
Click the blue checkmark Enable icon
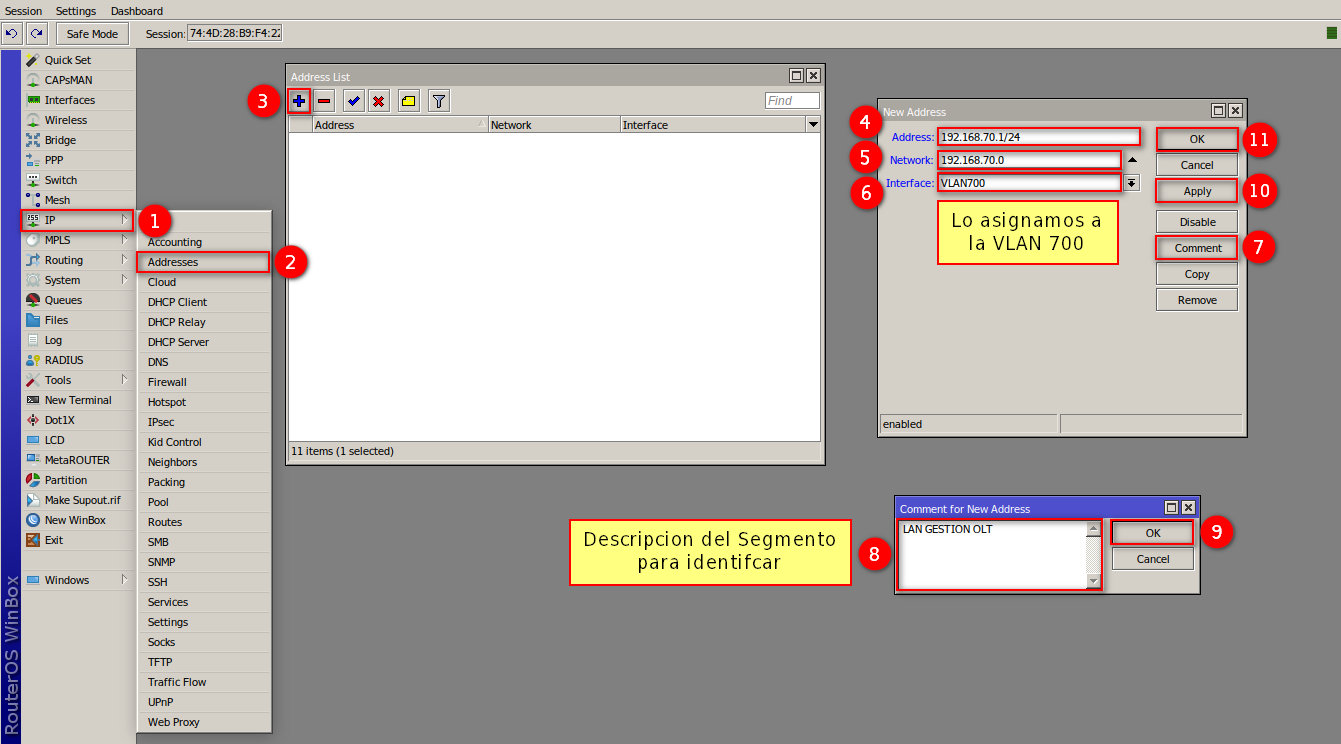point(353,101)
